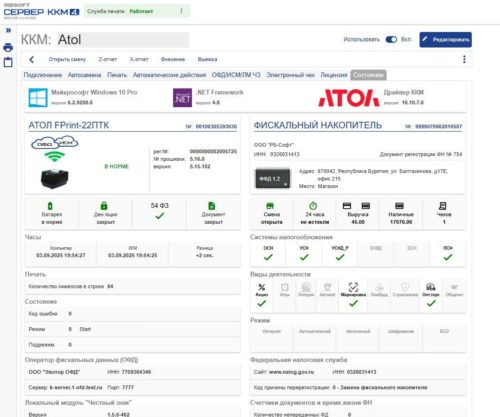Click the Чеков receipt icon

point(443,206)
